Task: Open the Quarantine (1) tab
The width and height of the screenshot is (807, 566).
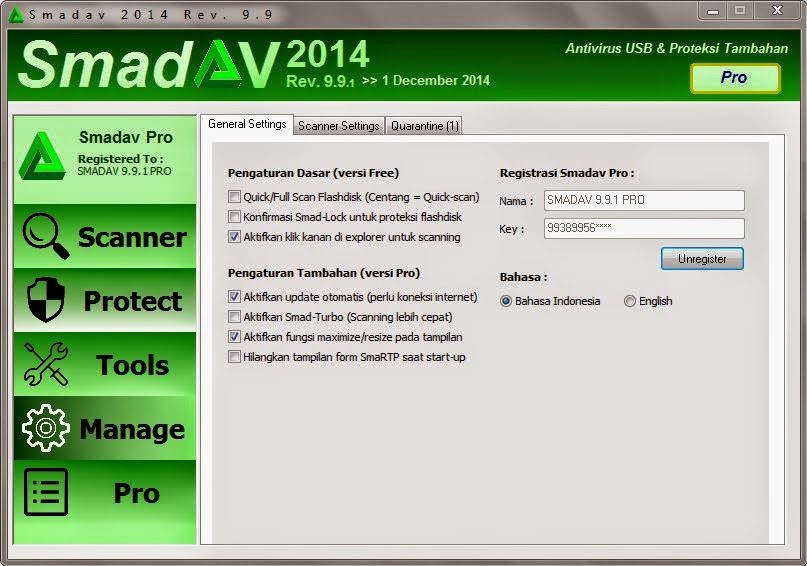Action: click(x=425, y=126)
